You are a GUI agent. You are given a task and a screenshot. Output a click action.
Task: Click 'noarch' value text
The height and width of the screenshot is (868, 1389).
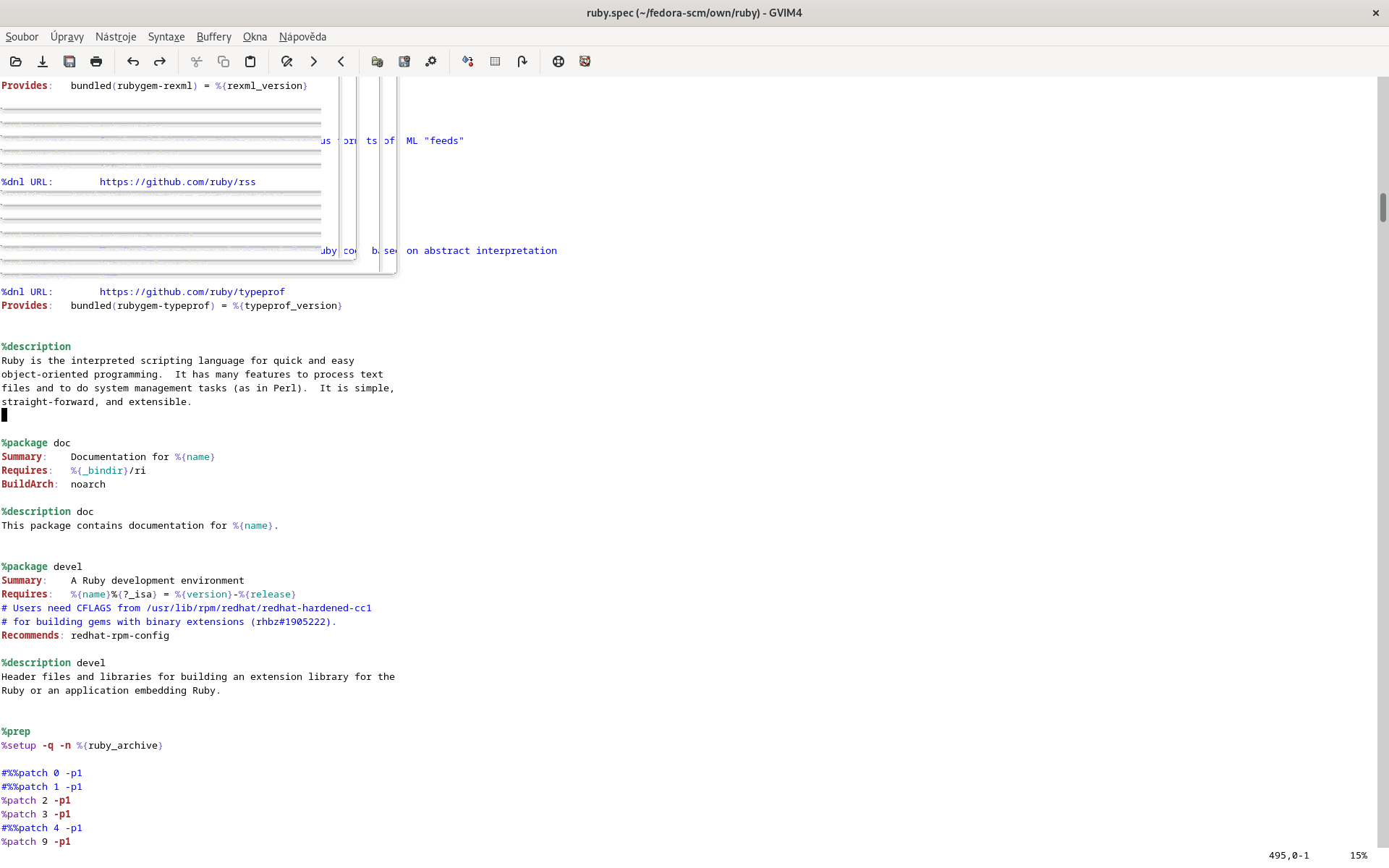88,485
